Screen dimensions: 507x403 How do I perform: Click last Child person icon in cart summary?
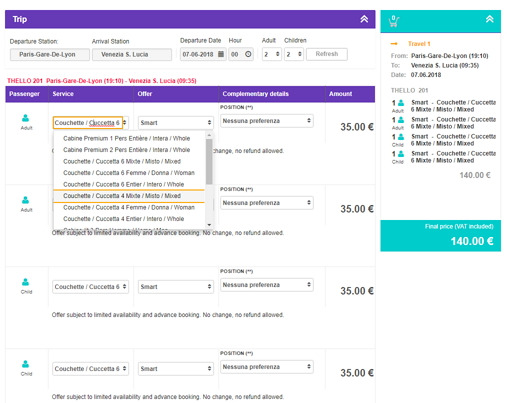coord(401,154)
